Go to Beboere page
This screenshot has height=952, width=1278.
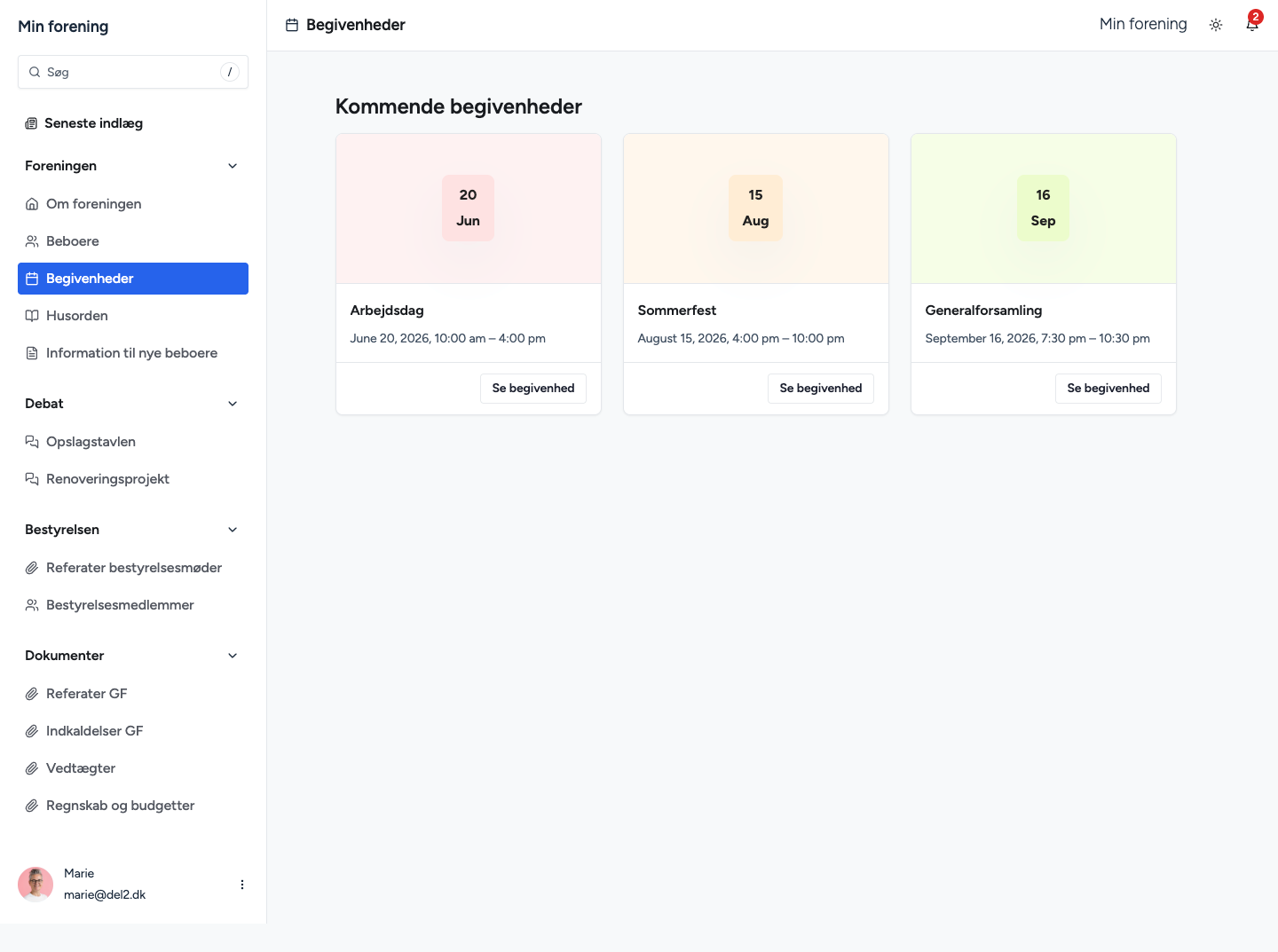pyautogui.click(x=133, y=241)
